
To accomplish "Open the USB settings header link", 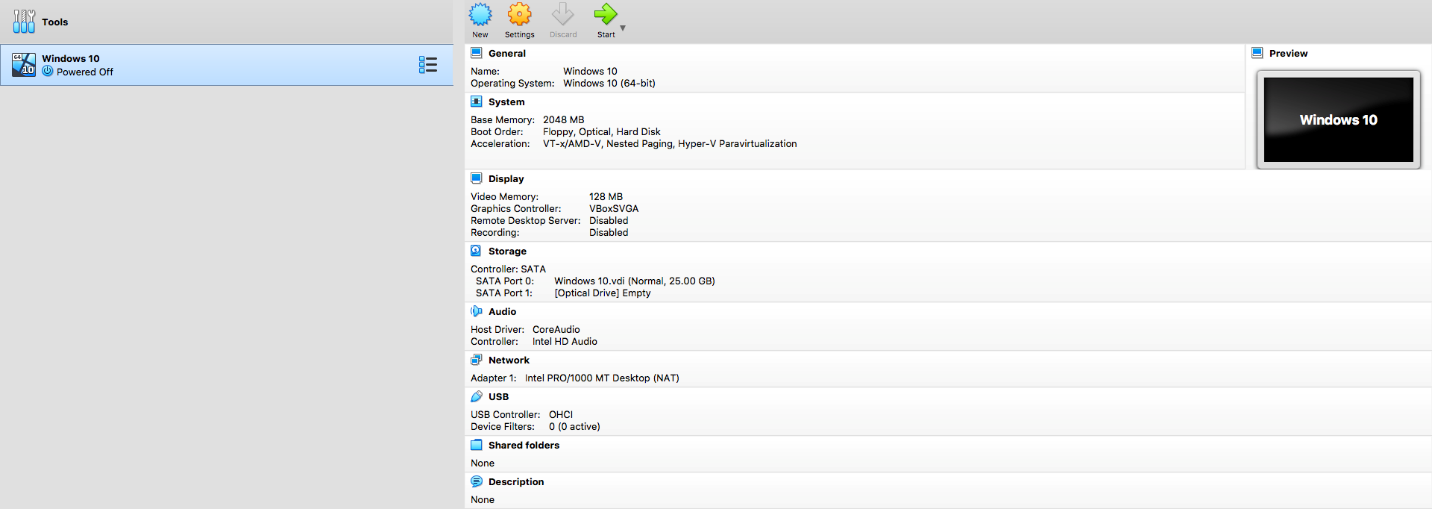I will point(498,397).
